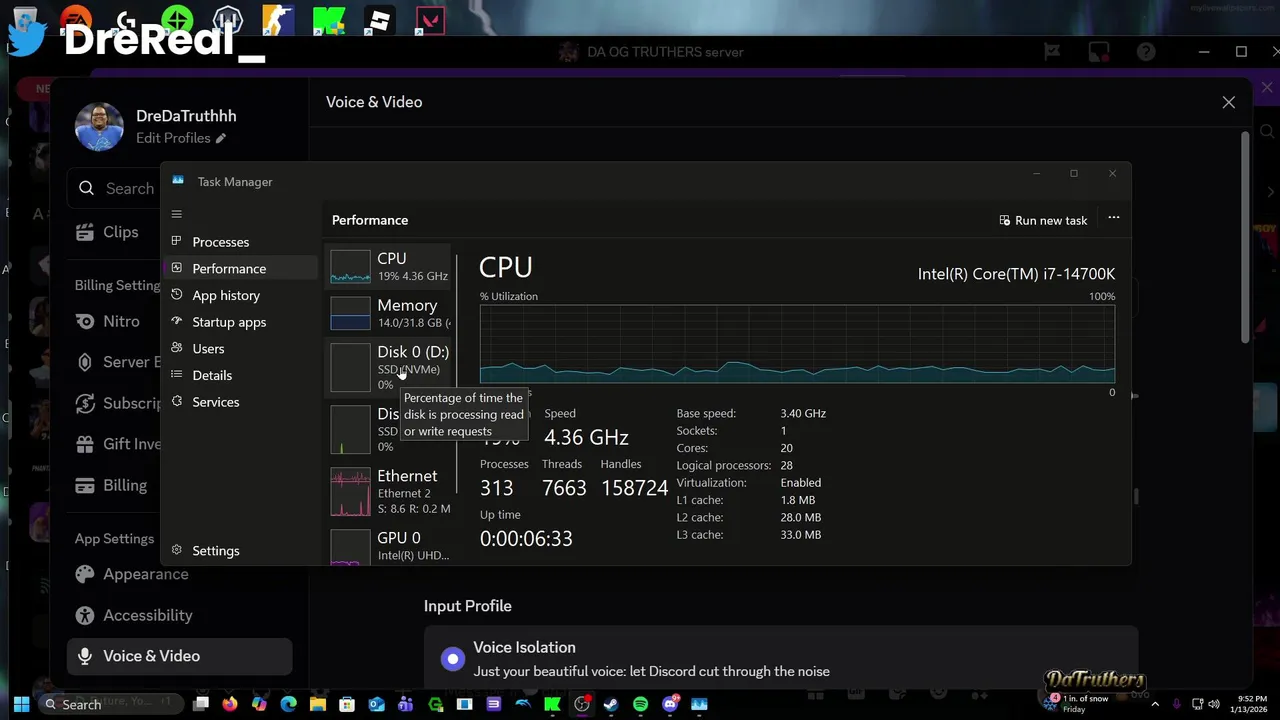Click the DreDaTruthhh profile avatar

pos(99,127)
